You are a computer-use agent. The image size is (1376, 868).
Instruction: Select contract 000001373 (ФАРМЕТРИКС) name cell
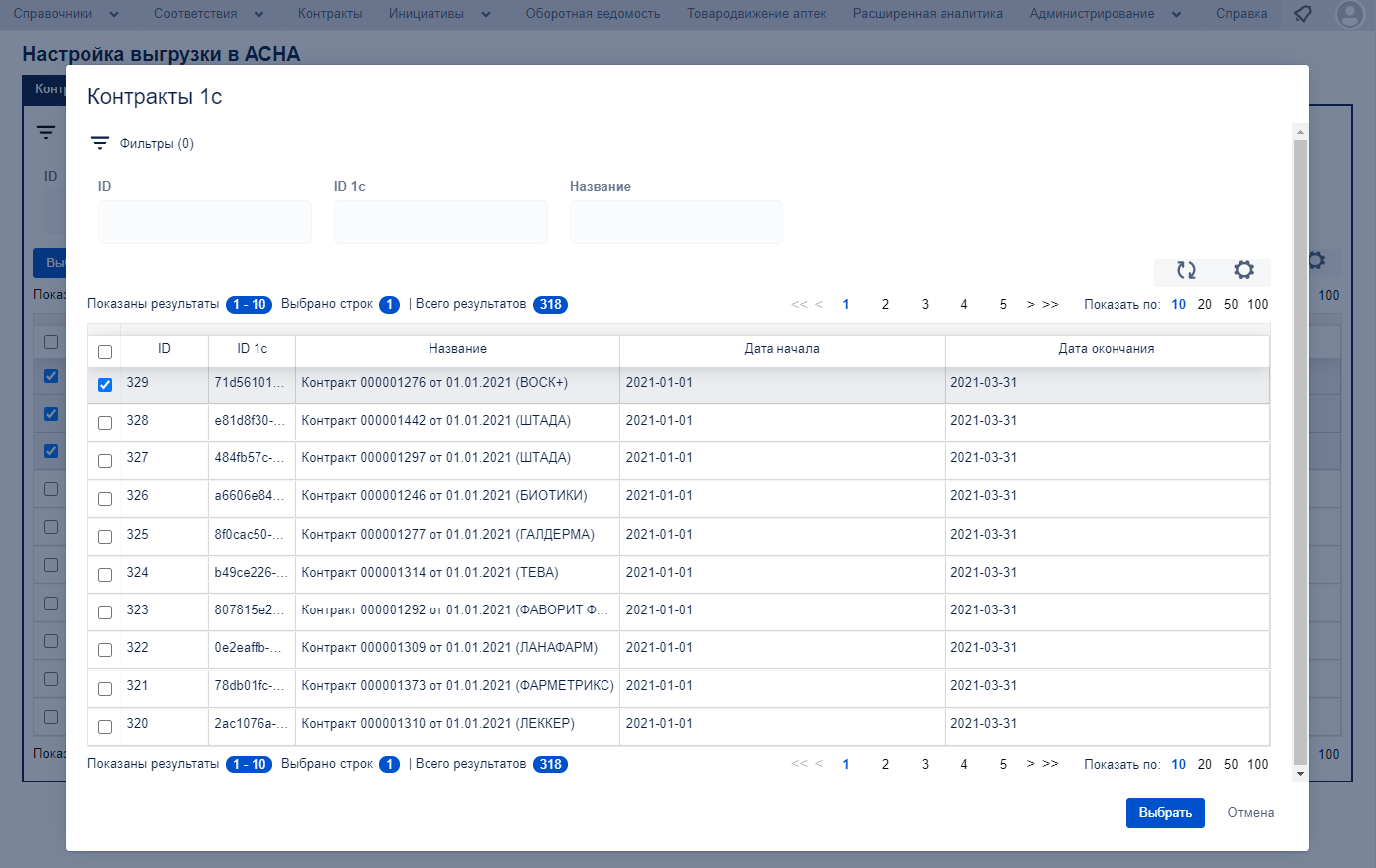[457, 686]
